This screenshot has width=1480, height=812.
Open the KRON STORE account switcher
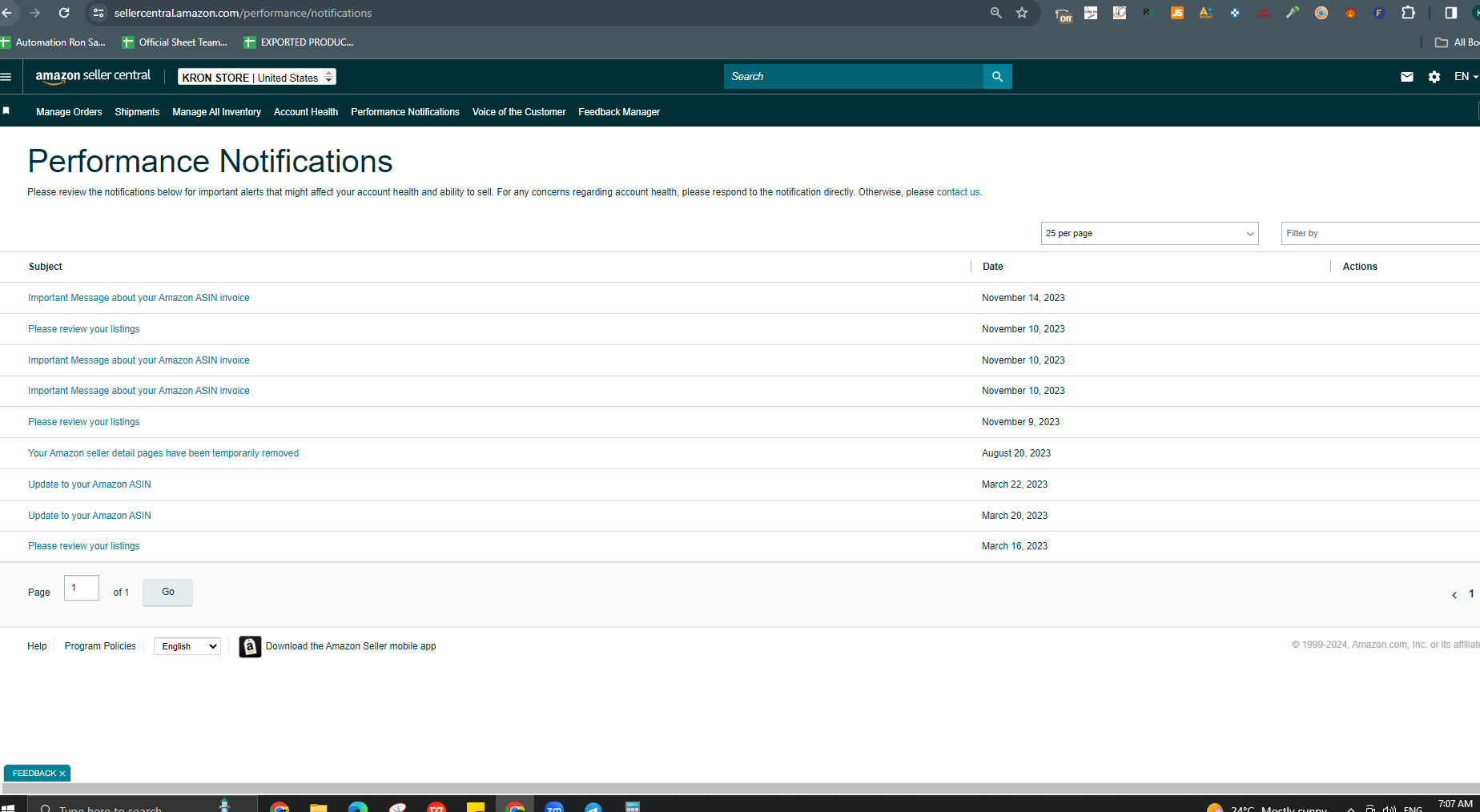(x=256, y=77)
